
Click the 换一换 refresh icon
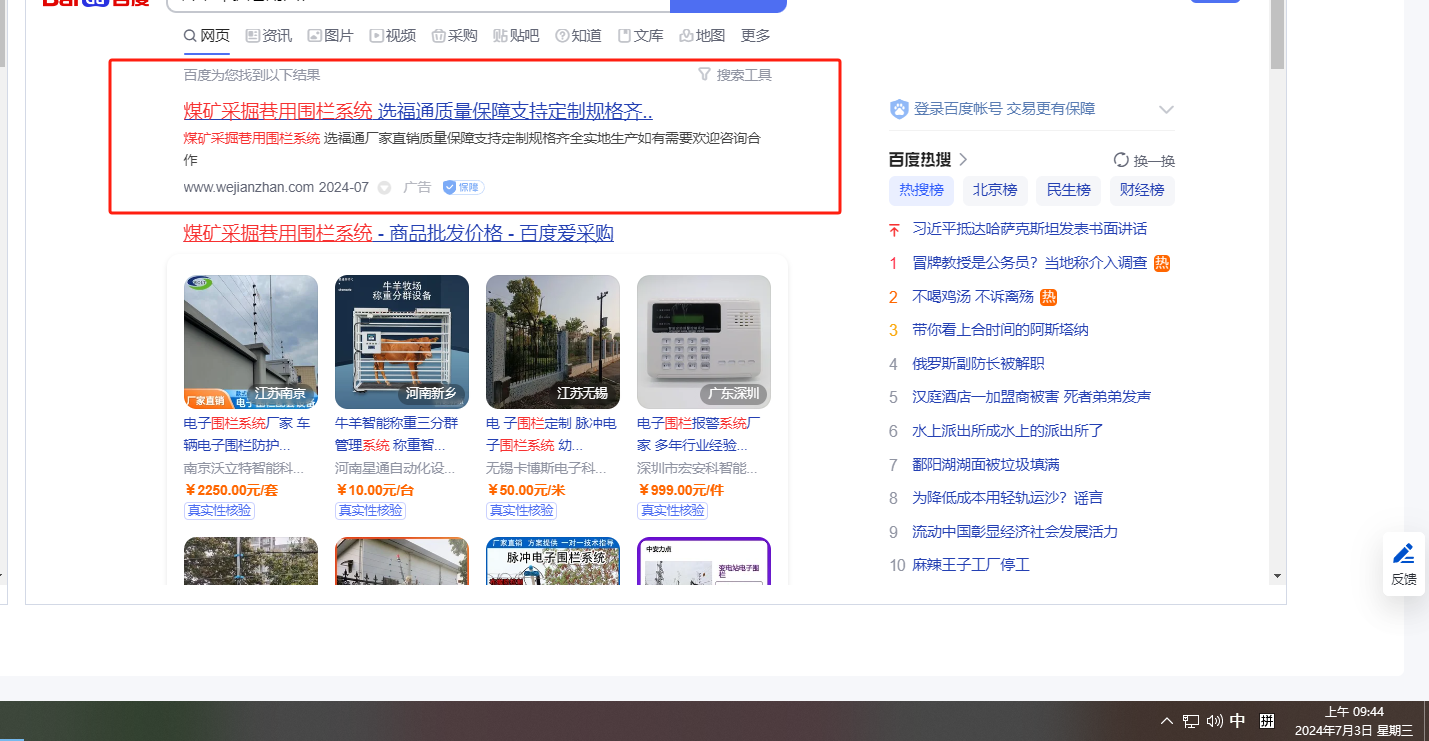pyautogui.click(x=1121, y=160)
